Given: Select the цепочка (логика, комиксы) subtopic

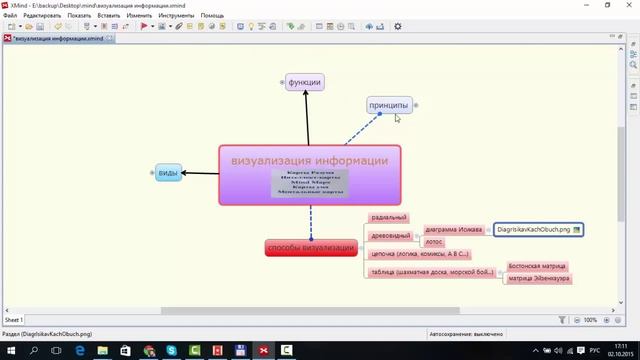Looking at the screenshot, I should point(420,254).
